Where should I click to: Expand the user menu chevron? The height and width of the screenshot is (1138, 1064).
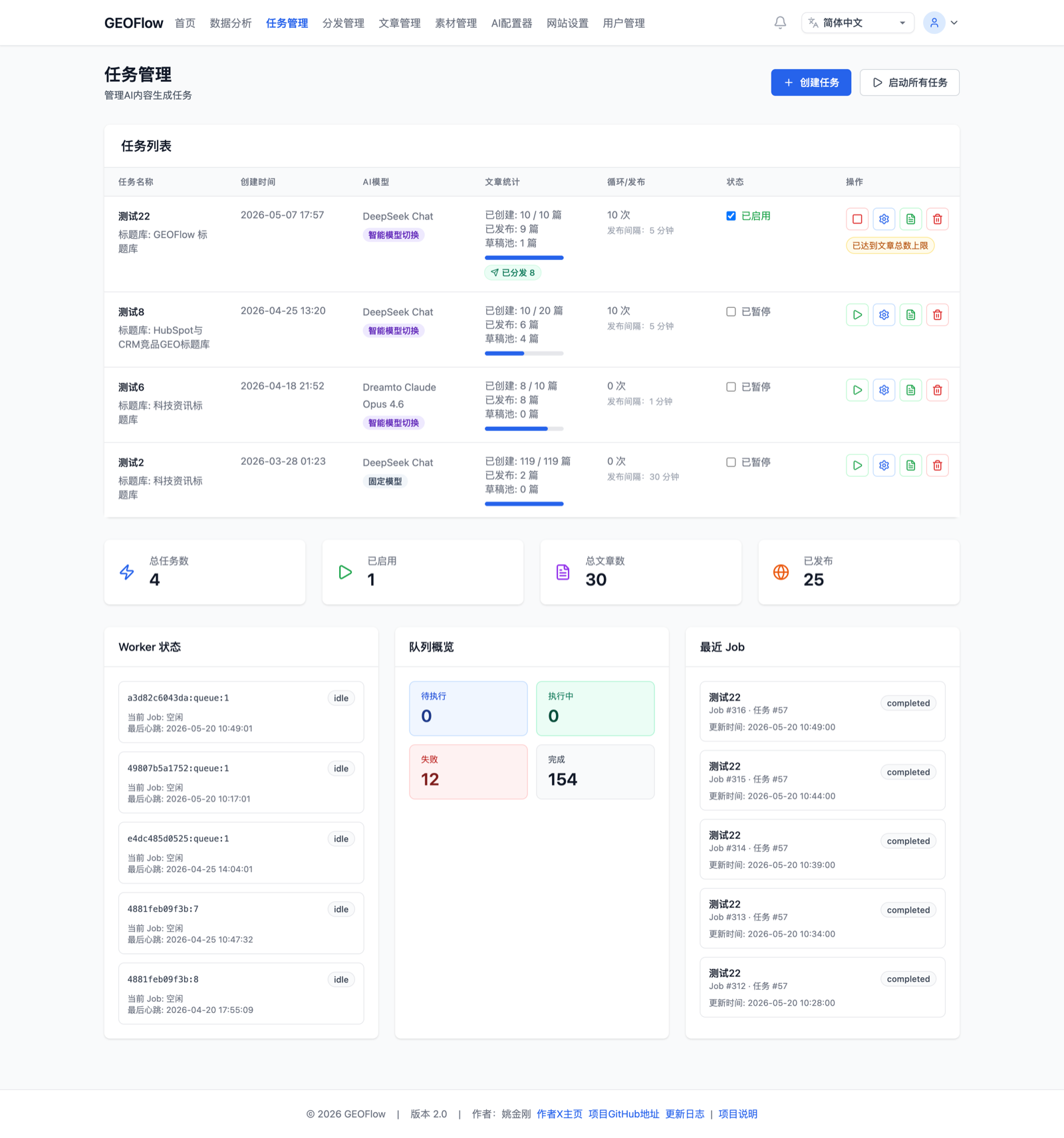click(954, 23)
